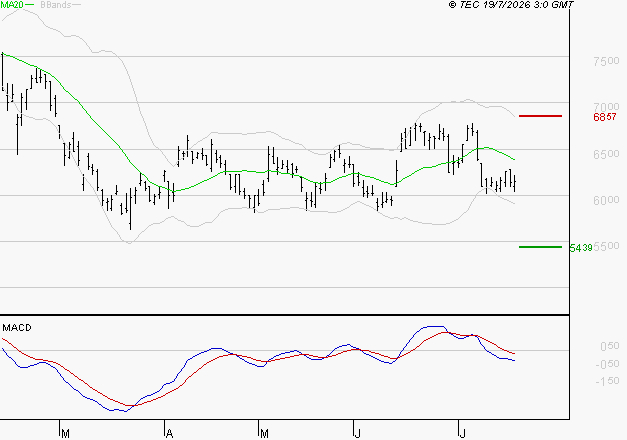The width and height of the screenshot is (627, 440).
Task: Click the MACD -050 axis label
Action: coord(607,364)
